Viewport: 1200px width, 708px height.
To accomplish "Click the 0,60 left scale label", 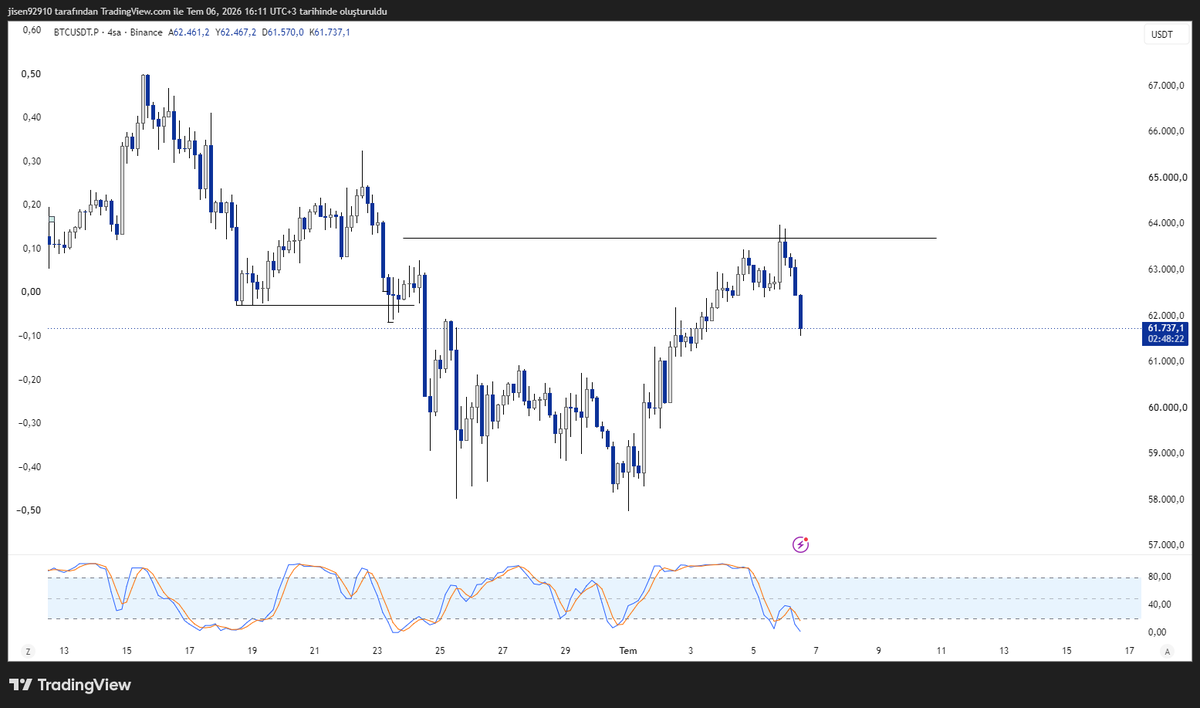I will [32, 30].
